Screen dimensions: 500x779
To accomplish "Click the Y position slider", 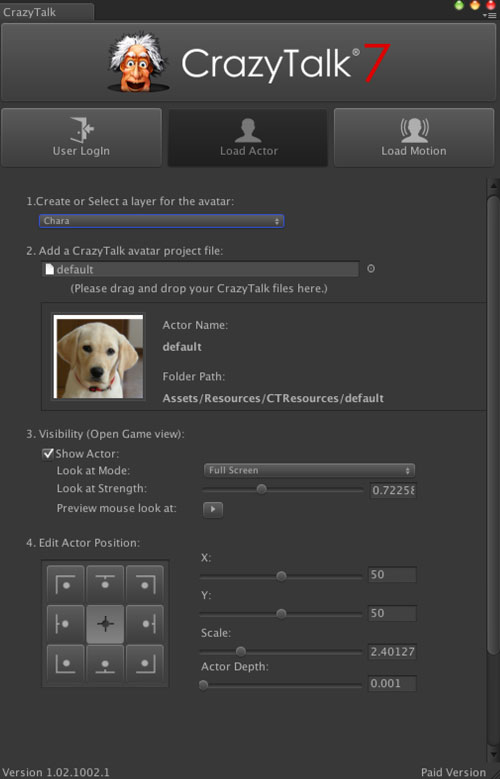I will (281, 614).
